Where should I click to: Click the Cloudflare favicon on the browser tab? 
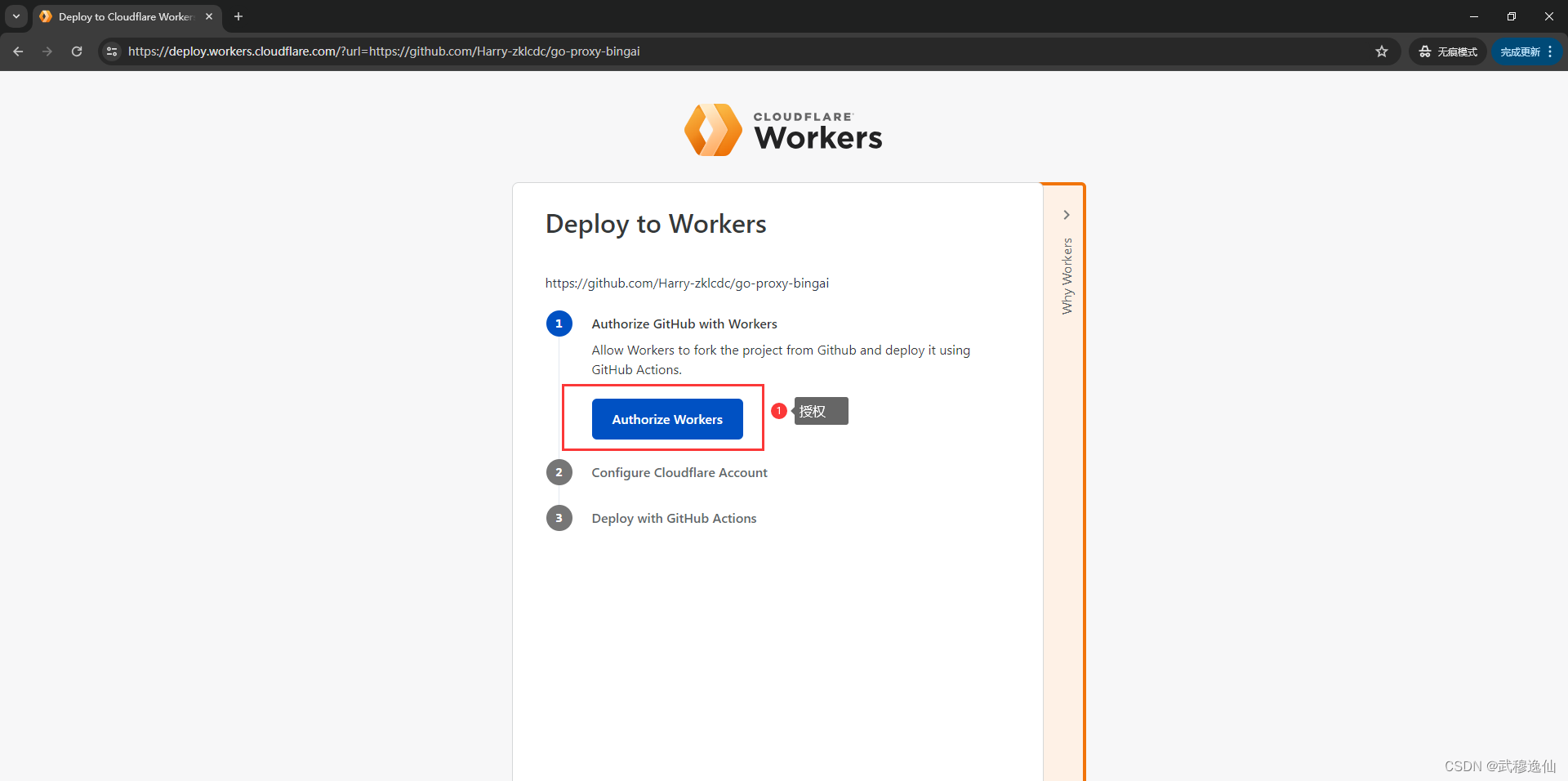[46, 16]
